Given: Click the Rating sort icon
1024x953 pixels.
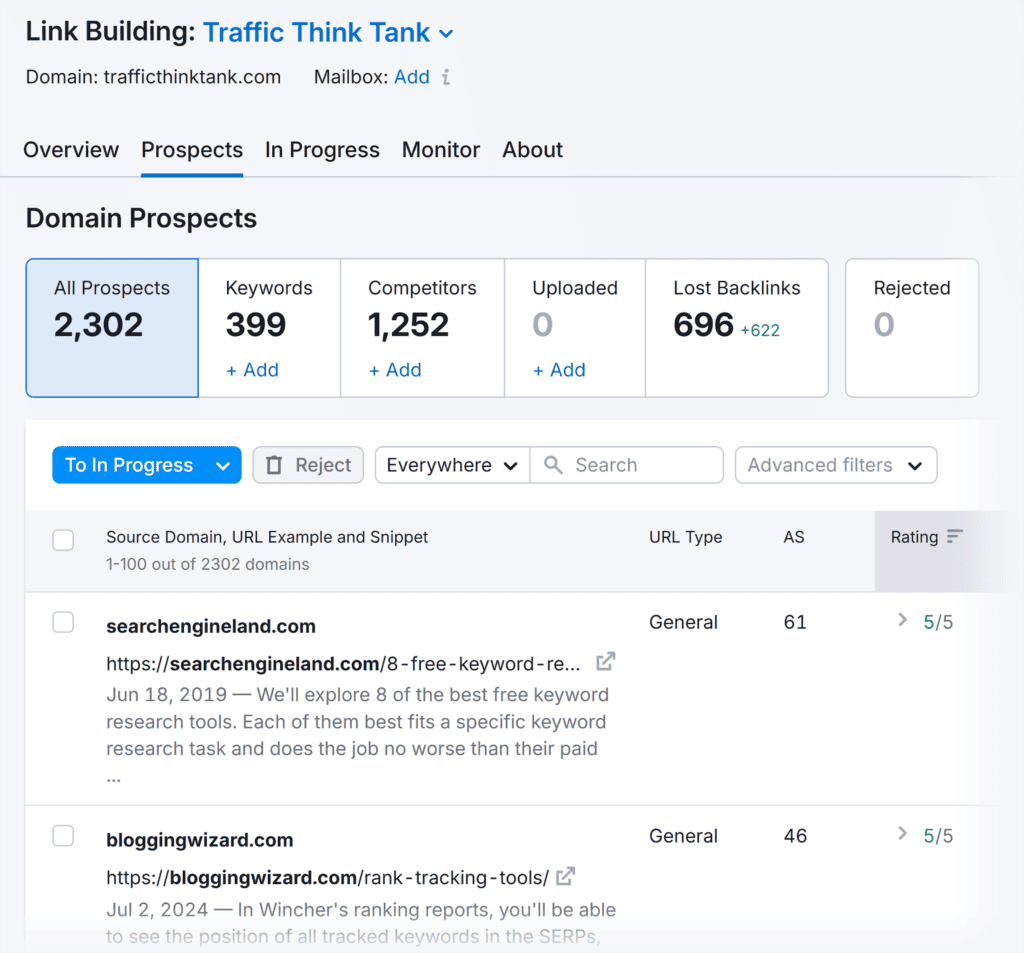Looking at the screenshot, I should (954, 537).
